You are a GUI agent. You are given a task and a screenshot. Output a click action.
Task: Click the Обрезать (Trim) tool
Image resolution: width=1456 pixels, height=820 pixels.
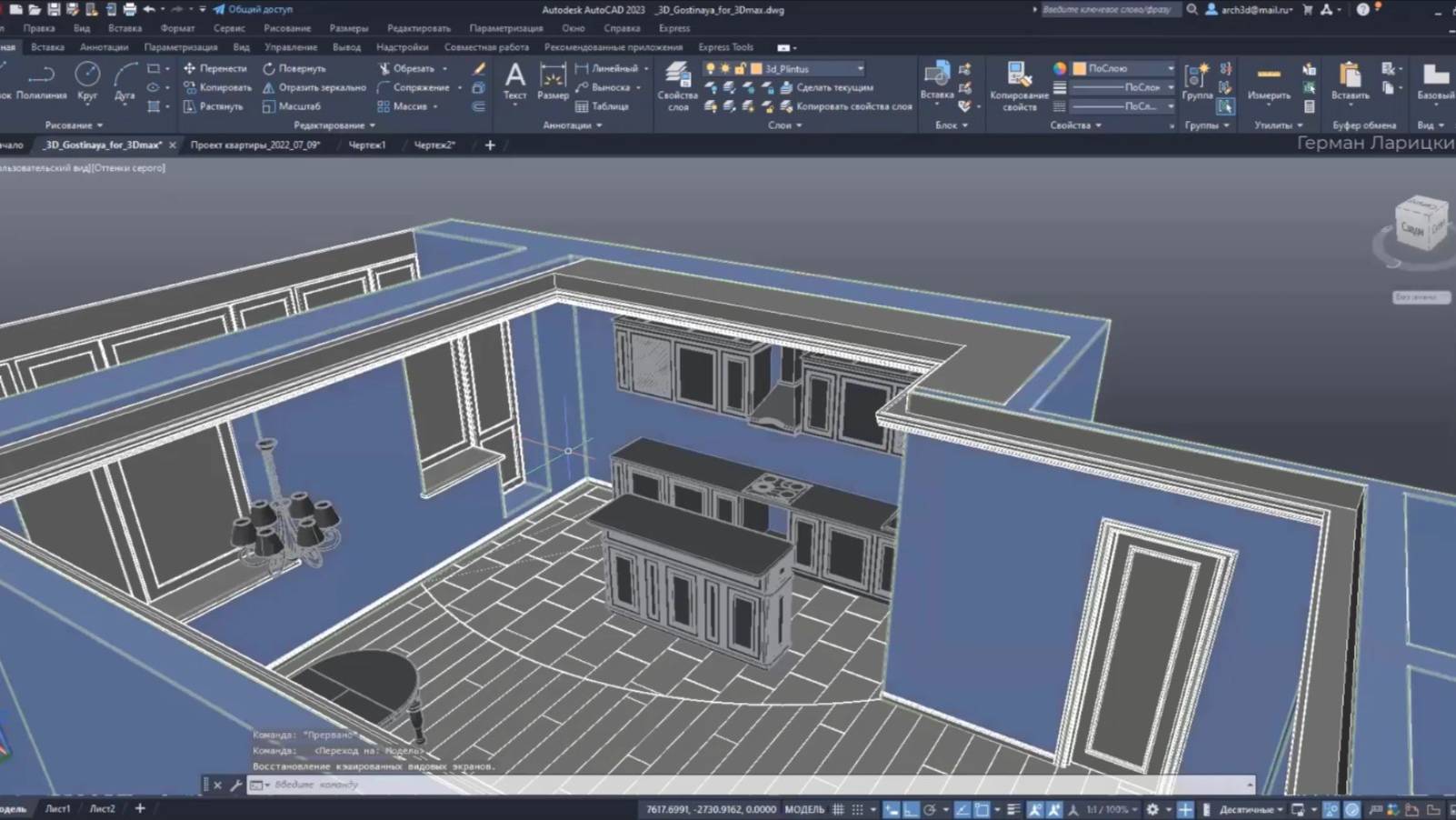412,68
